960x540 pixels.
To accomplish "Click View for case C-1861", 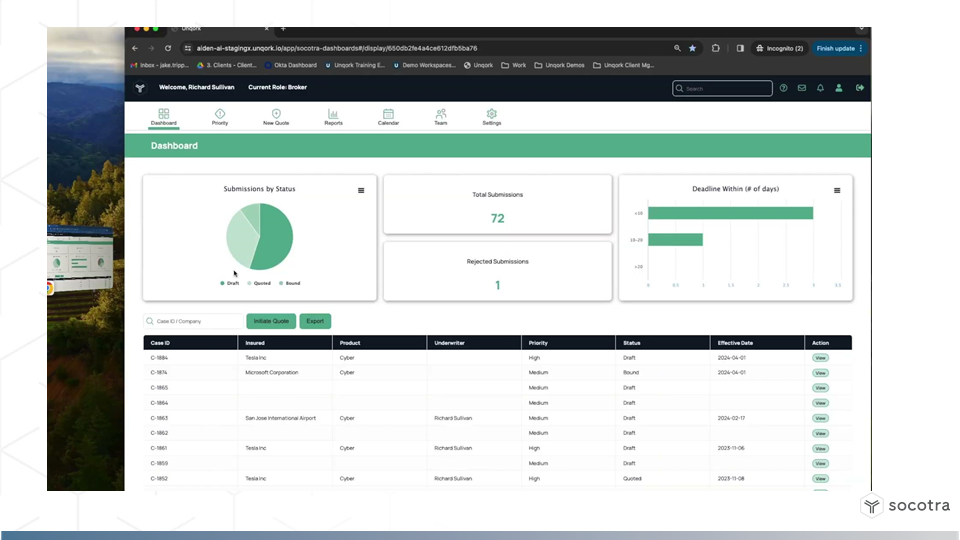I will 820,449.
